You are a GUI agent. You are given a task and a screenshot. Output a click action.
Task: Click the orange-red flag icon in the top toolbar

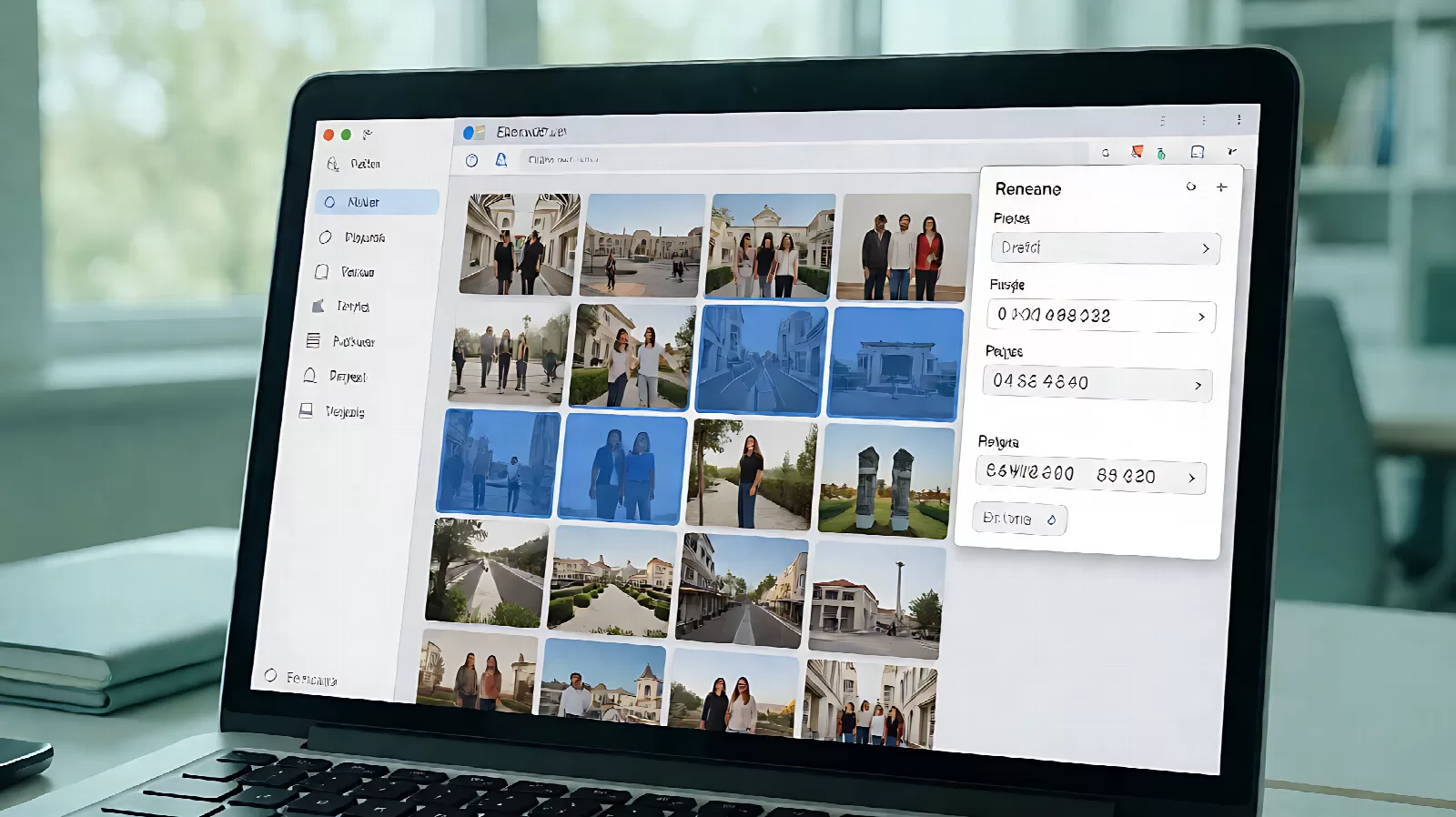[x=1137, y=152]
